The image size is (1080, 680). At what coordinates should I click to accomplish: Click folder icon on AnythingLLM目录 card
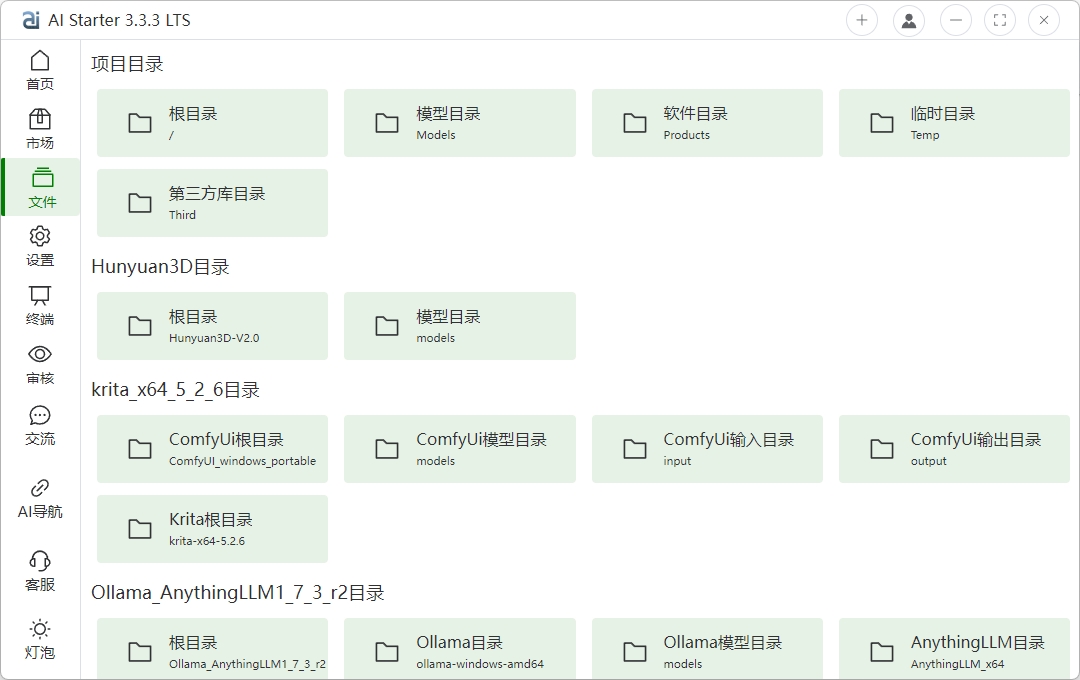[x=882, y=652]
